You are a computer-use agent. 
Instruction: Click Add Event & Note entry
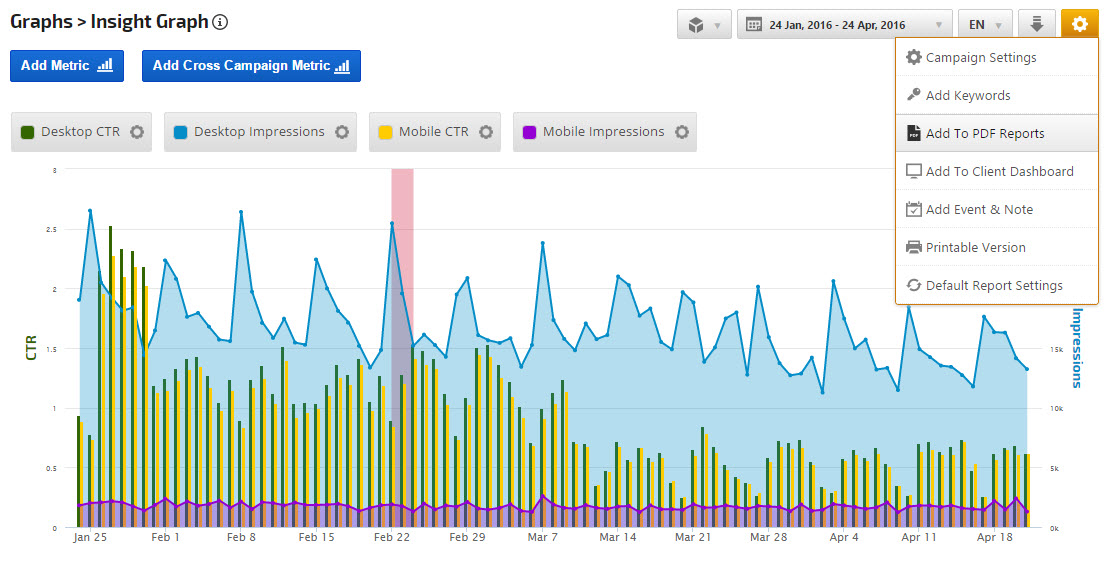click(x=979, y=210)
